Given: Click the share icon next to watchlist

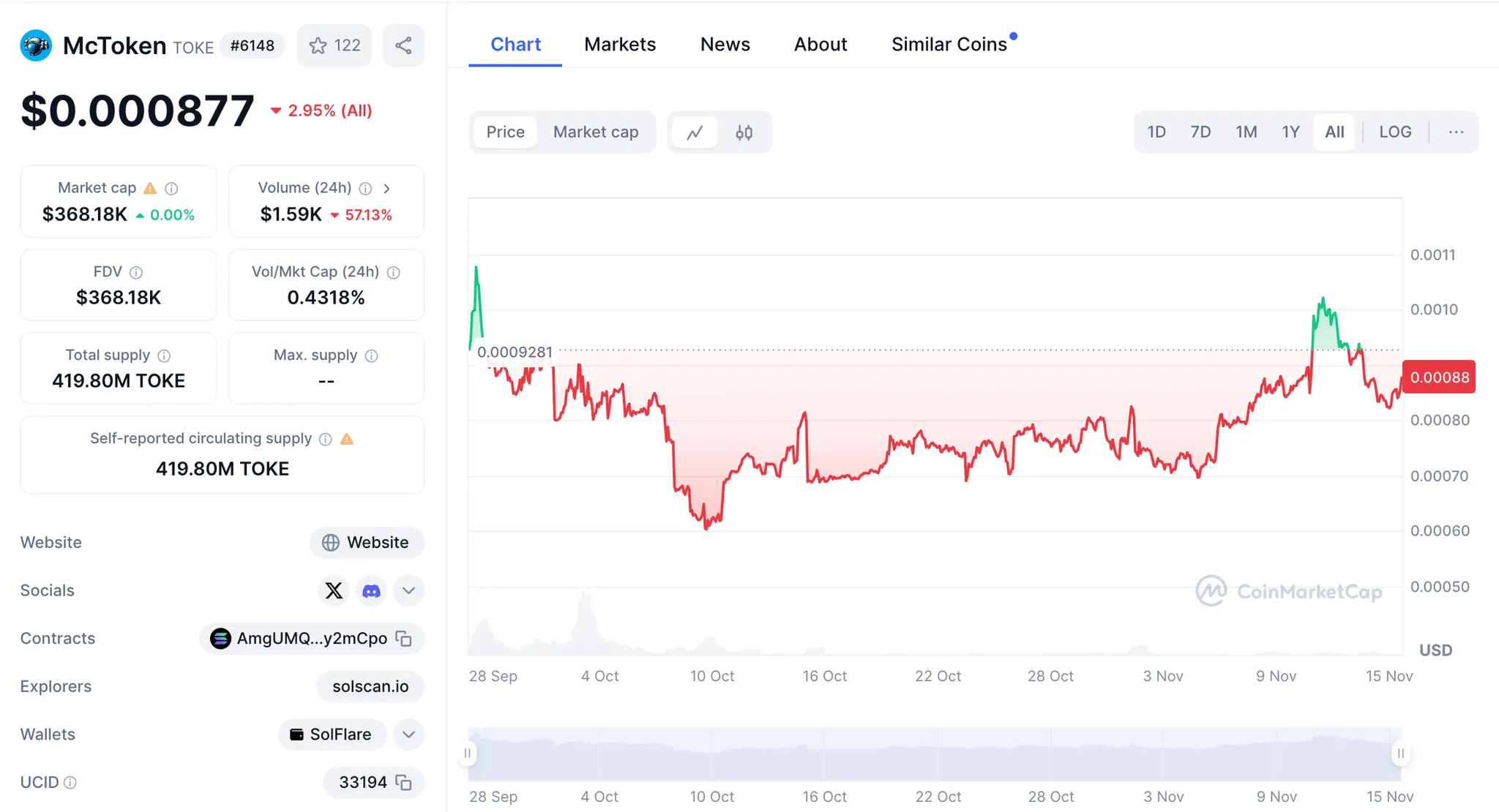Looking at the screenshot, I should (x=403, y=45).
